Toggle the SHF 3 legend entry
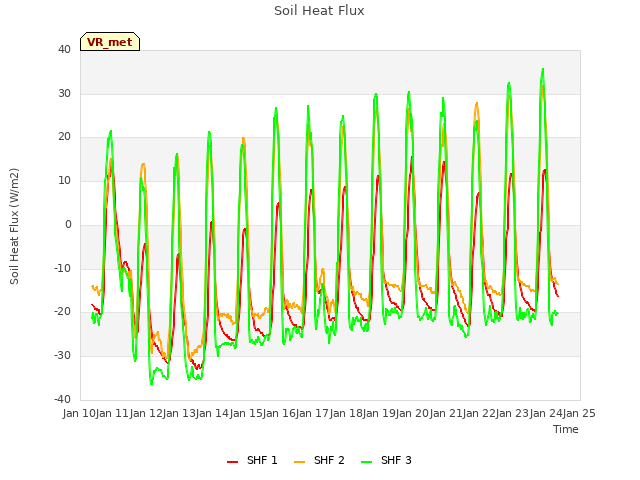The image size is (640, 480). click(386, 460)
